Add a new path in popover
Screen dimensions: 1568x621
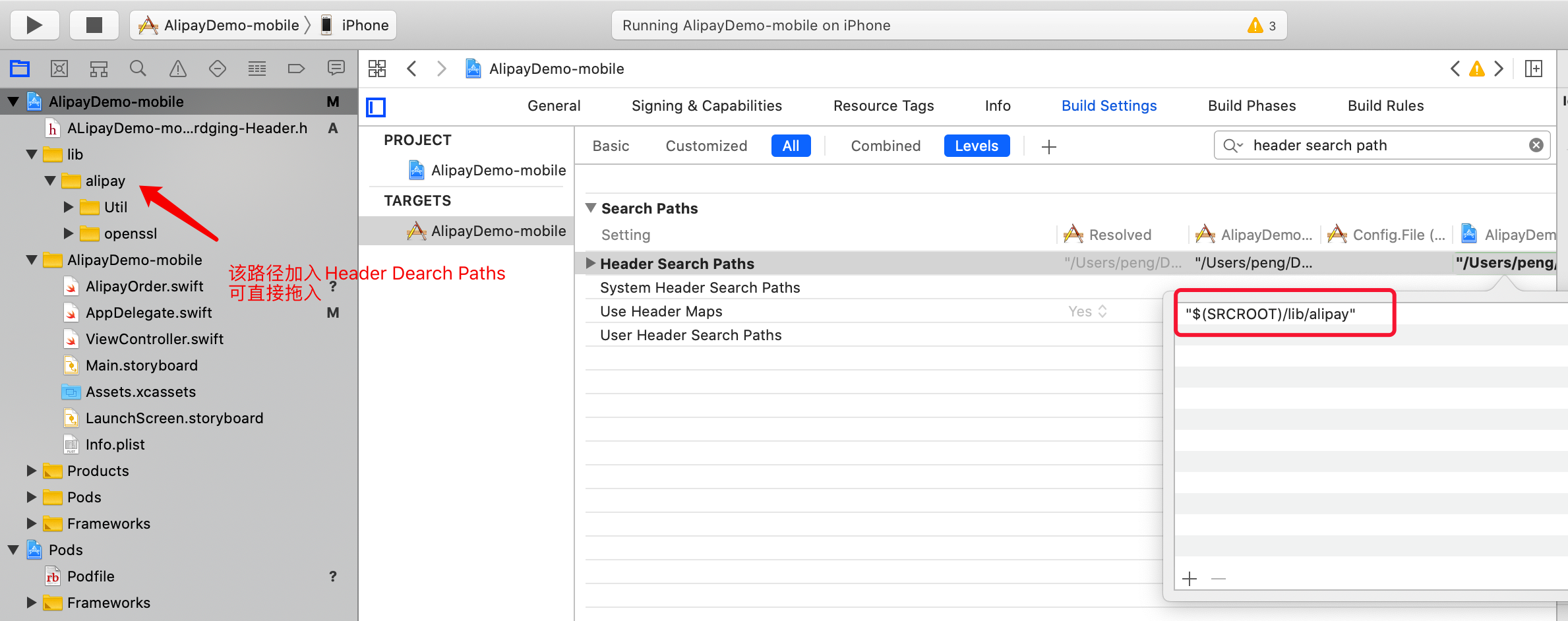coord(1190,579)
